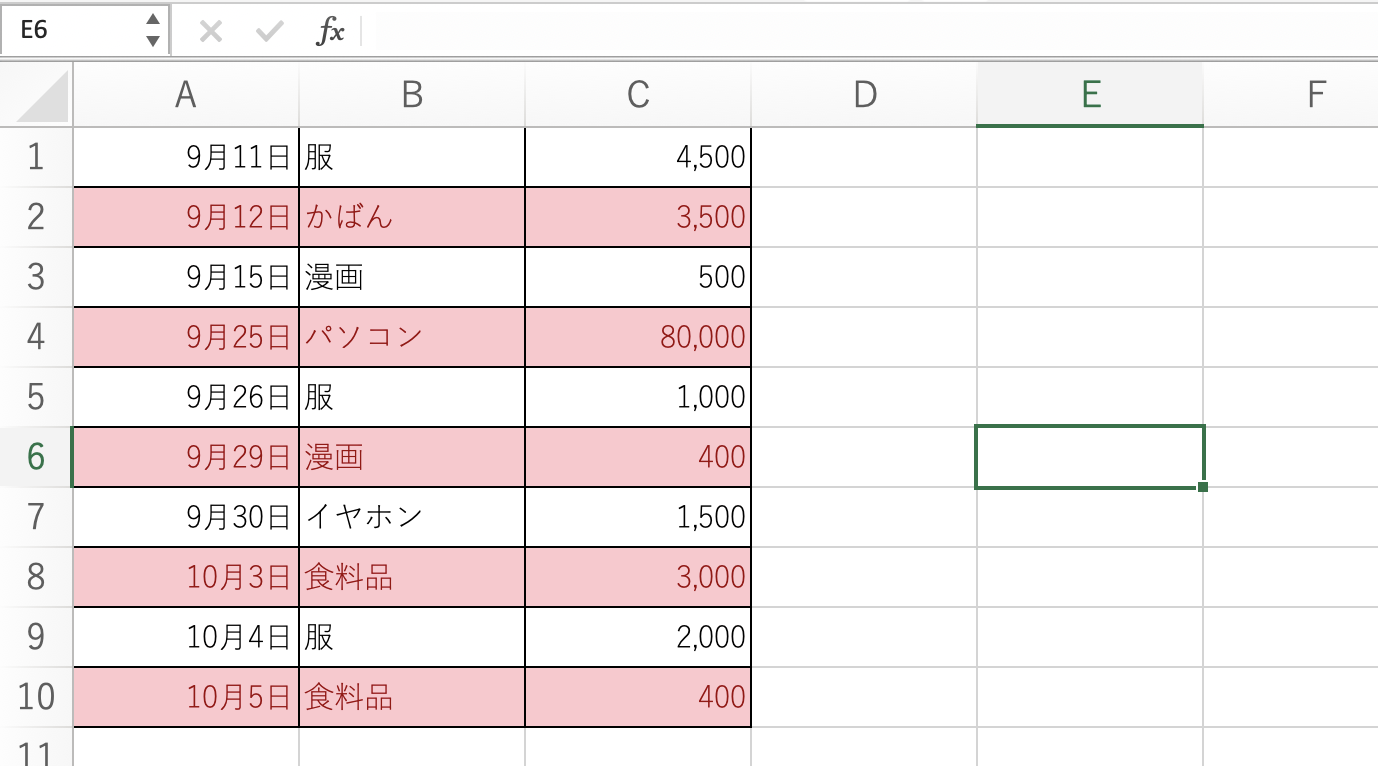The image size is (1378, 766).
Task: Select empty cell D1
Action: [864, 156]
